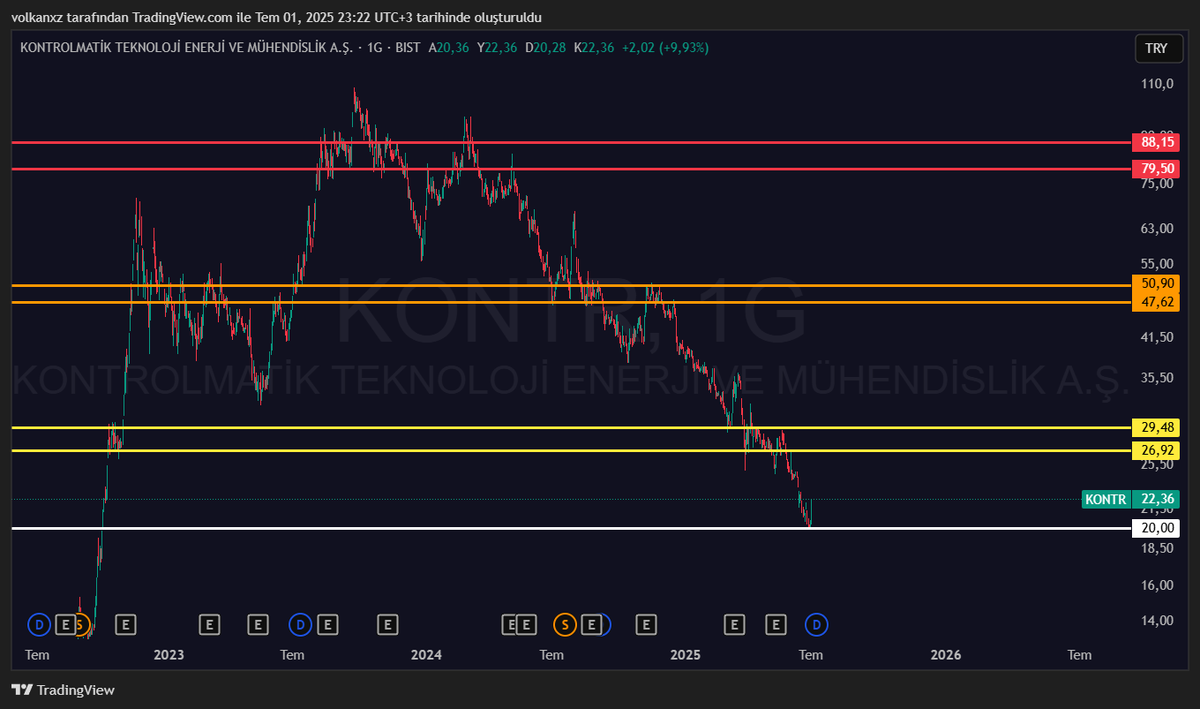Click the E earnings marker just before the 2024 label
The height and width of the screenshot is (709, 1200).
pos(388,625)
